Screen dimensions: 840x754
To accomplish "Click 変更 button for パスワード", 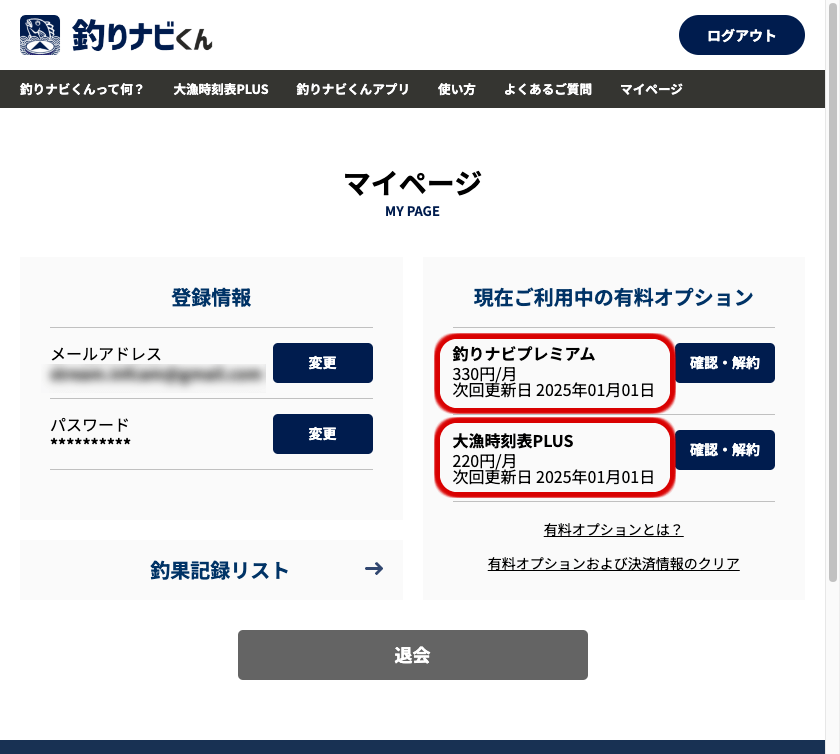I will [x=322, y=434].
